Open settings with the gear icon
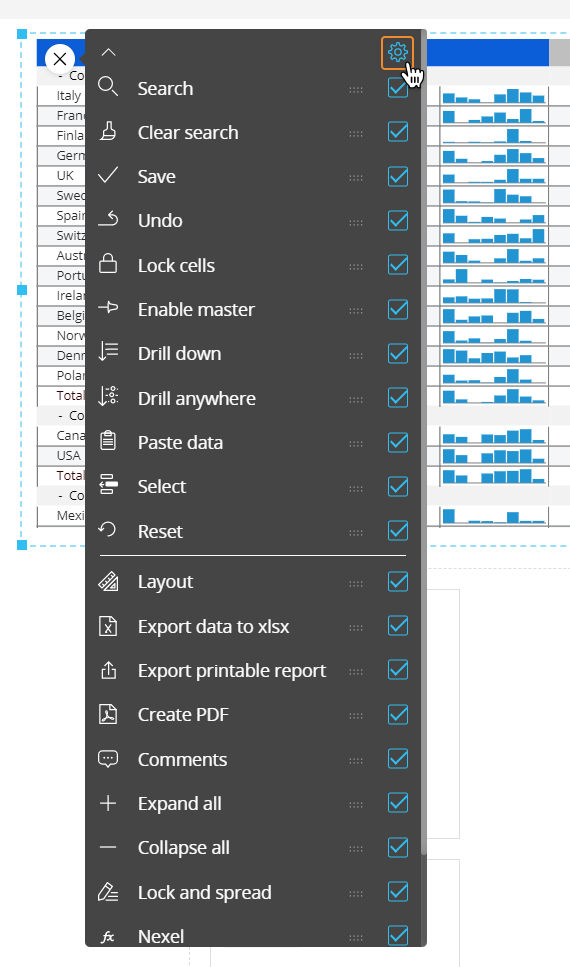Viewport: 570px width, 967px height. (x=397, y=52)
